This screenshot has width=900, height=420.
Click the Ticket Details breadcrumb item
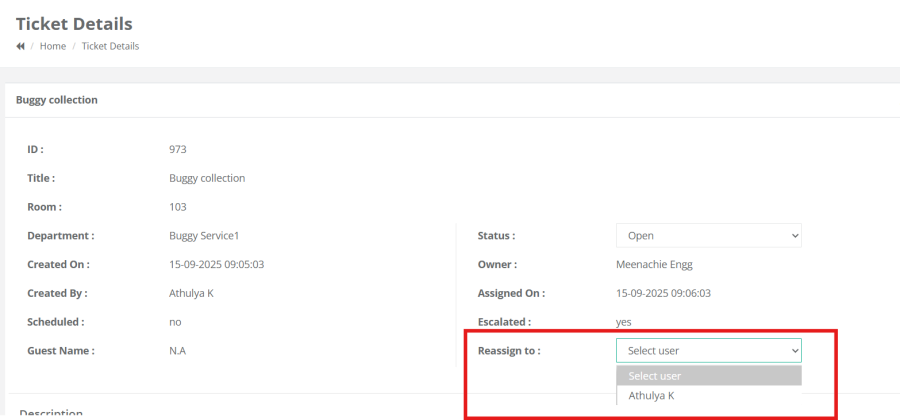(110, 46)
